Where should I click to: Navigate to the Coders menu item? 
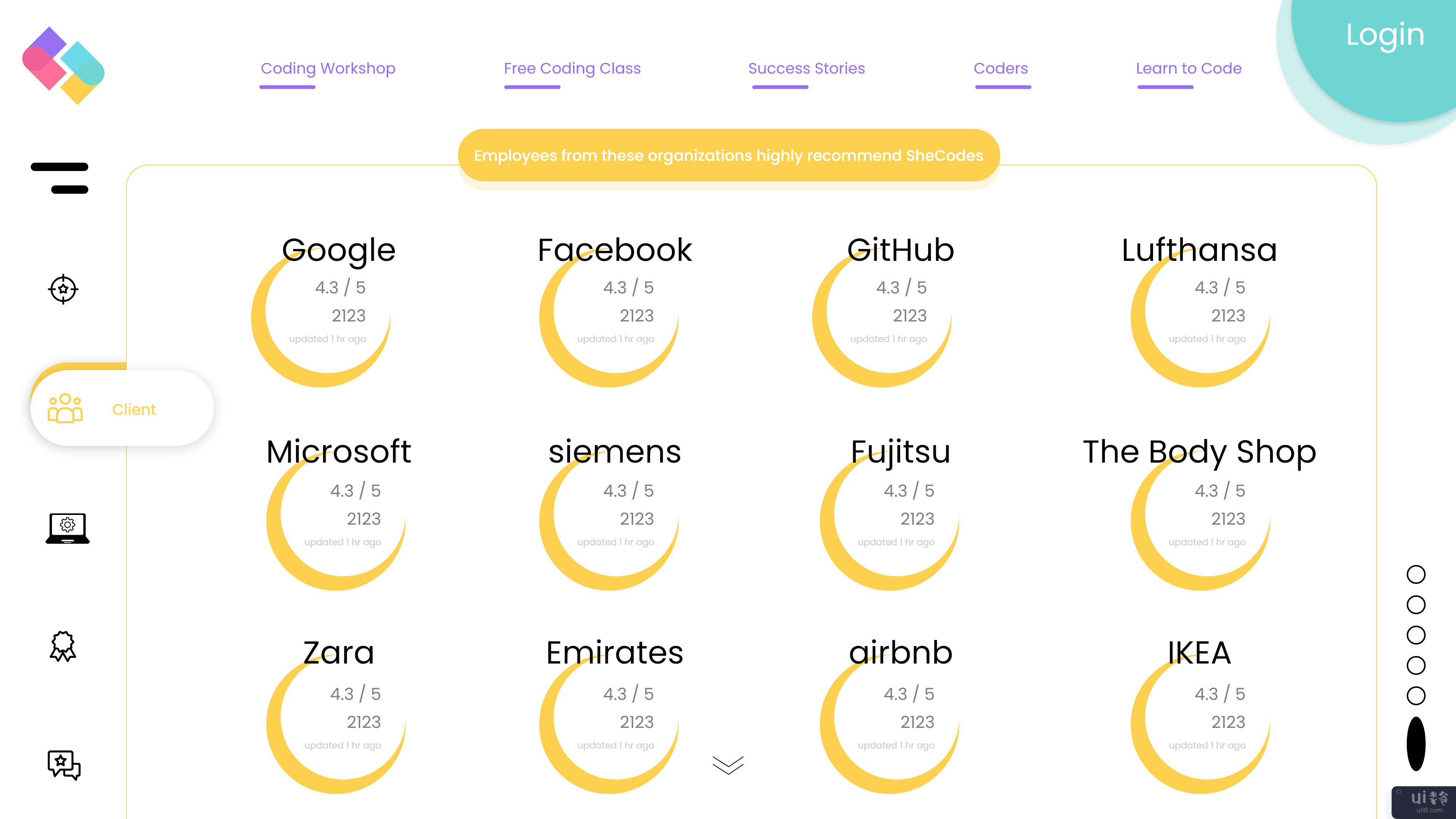pyautogui.click(x=1001, y=68)
